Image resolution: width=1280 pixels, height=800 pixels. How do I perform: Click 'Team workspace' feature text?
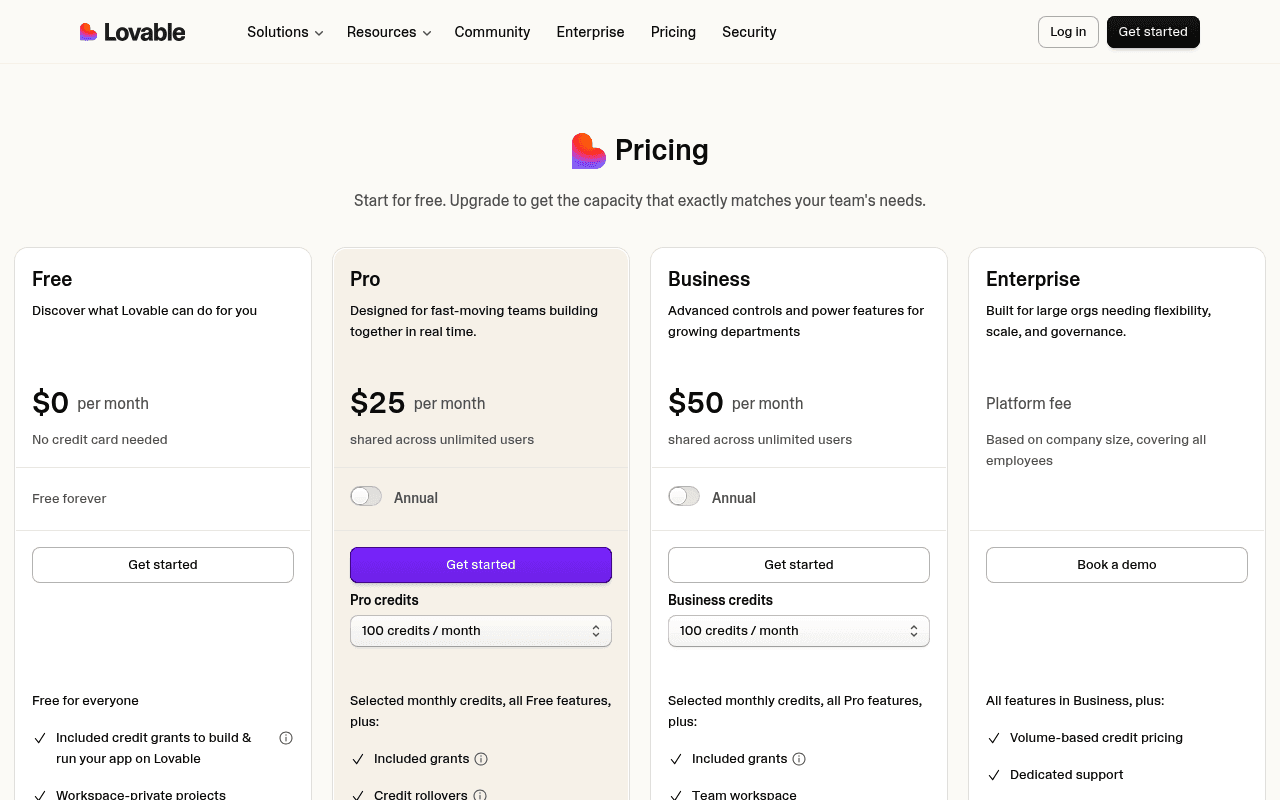click(x=744, y=795)
